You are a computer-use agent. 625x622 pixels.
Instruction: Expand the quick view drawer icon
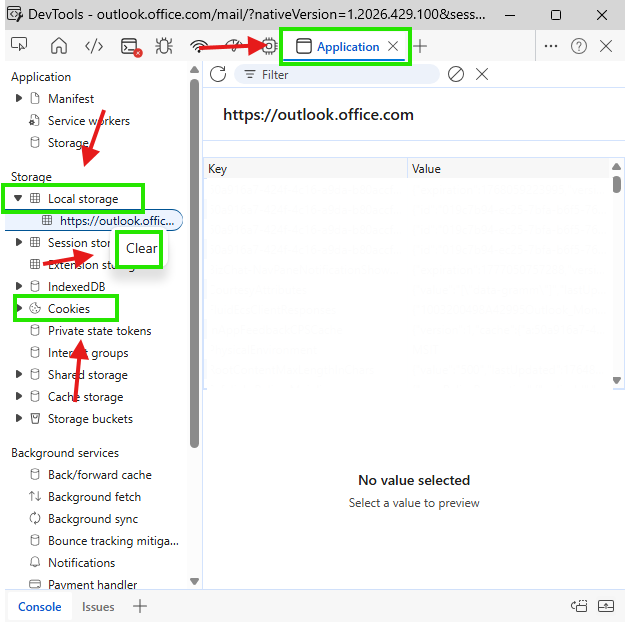point(606,606)
